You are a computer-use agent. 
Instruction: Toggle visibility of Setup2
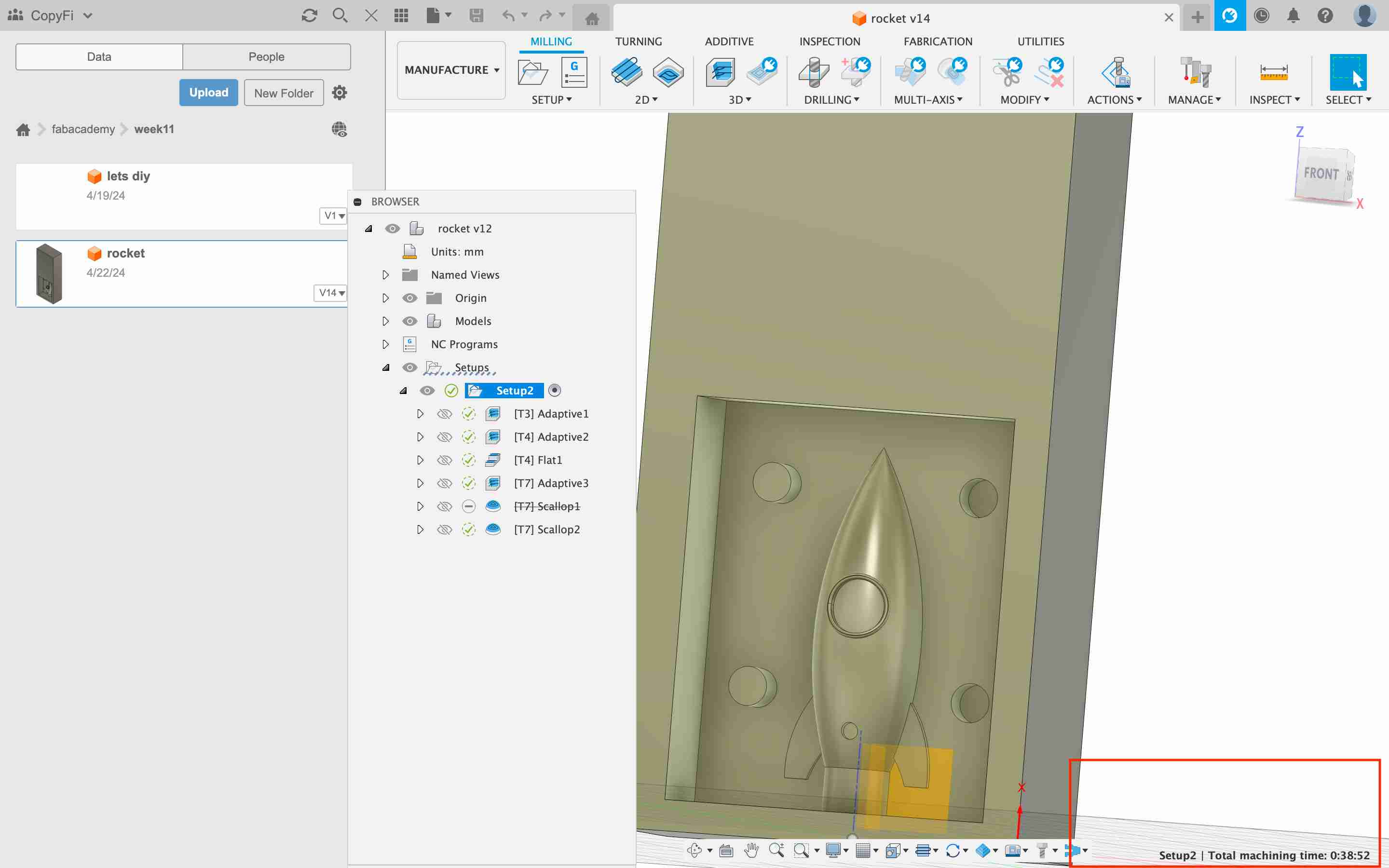coord(427,391)
